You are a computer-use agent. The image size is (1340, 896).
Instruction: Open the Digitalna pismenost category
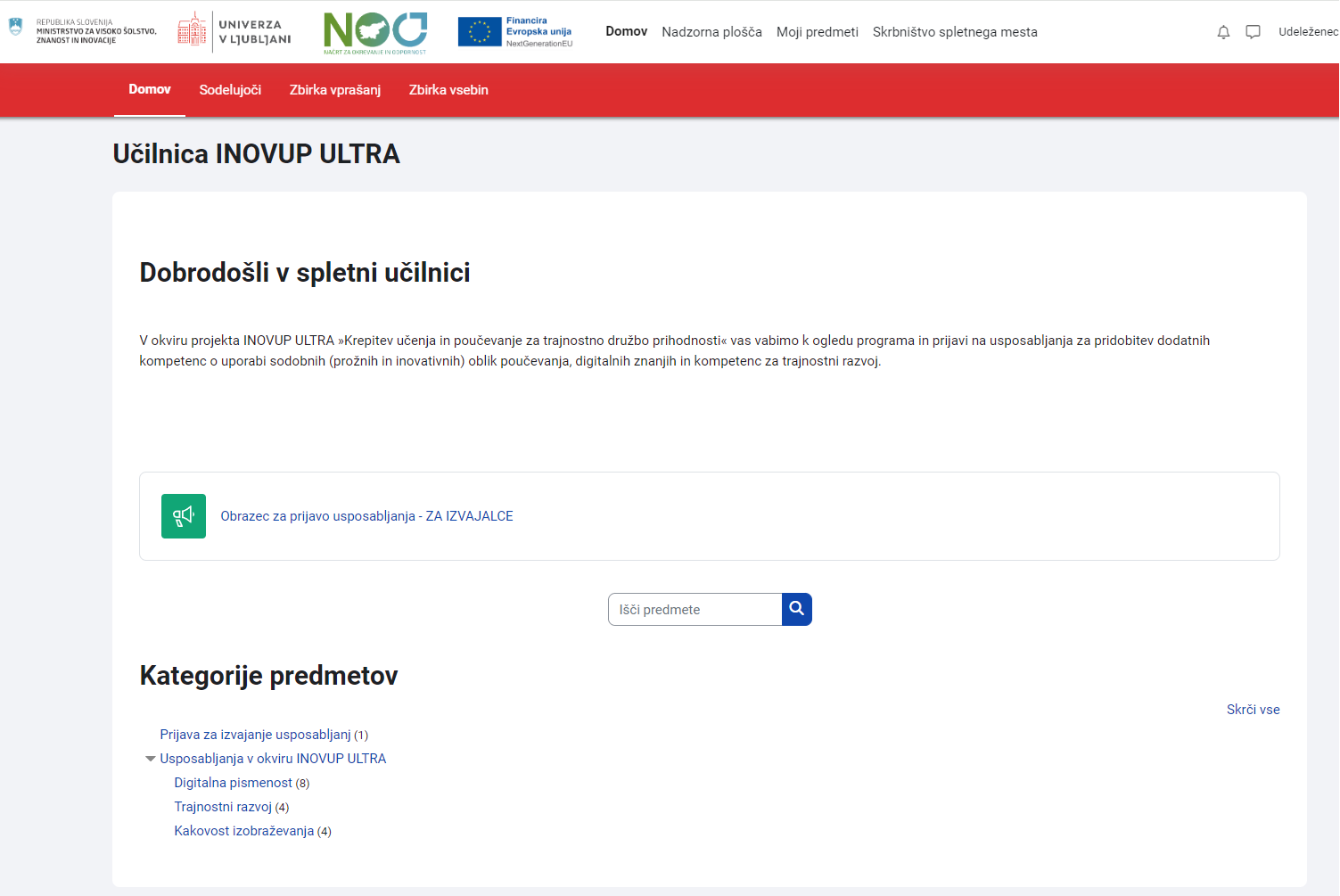[233, 783]
